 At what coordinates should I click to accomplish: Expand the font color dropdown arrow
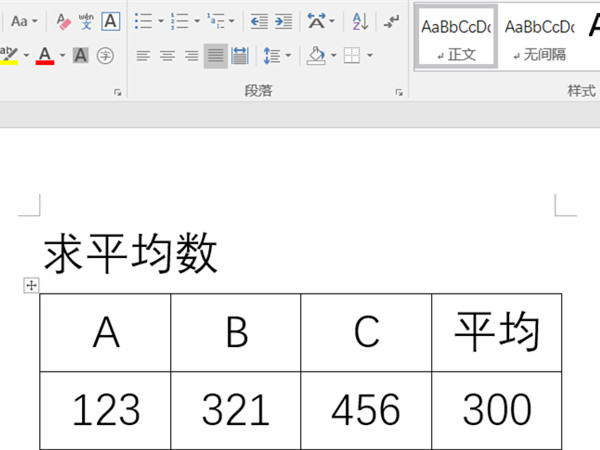click(62, 56)
